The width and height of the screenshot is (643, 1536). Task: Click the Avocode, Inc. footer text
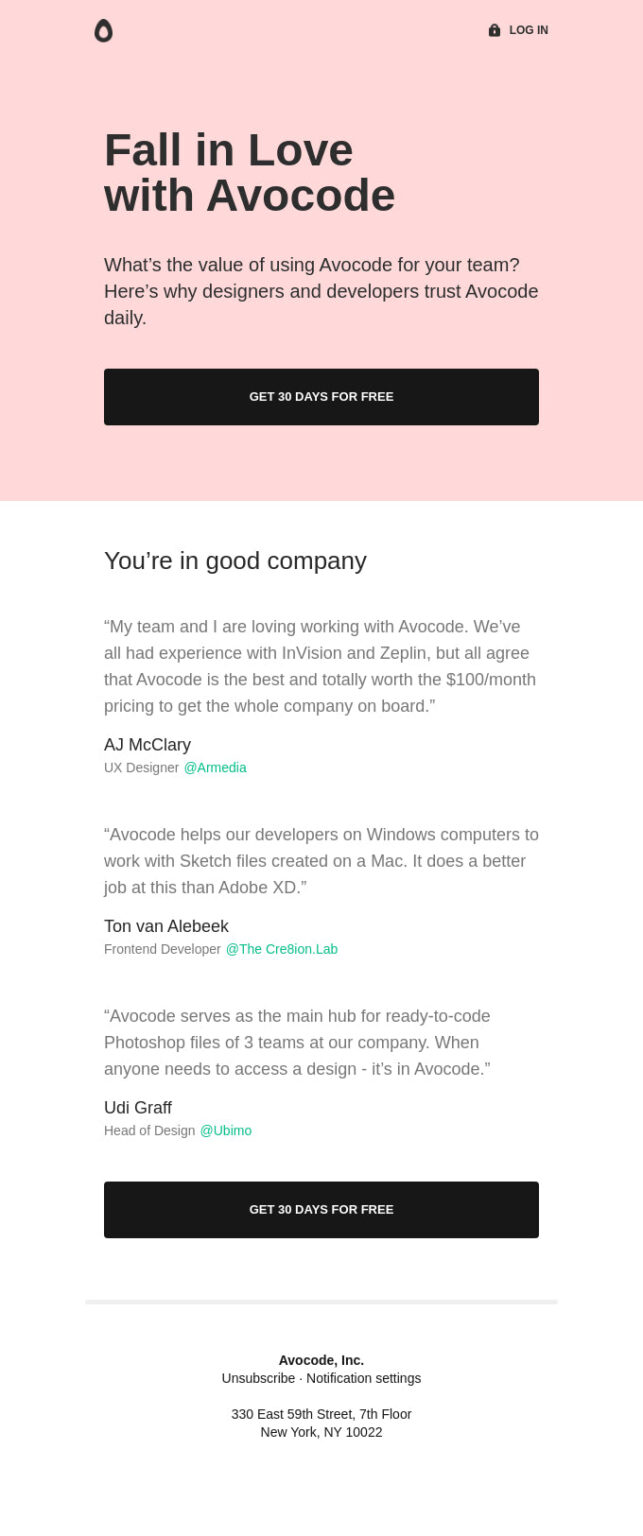[x=321, y=1360]
